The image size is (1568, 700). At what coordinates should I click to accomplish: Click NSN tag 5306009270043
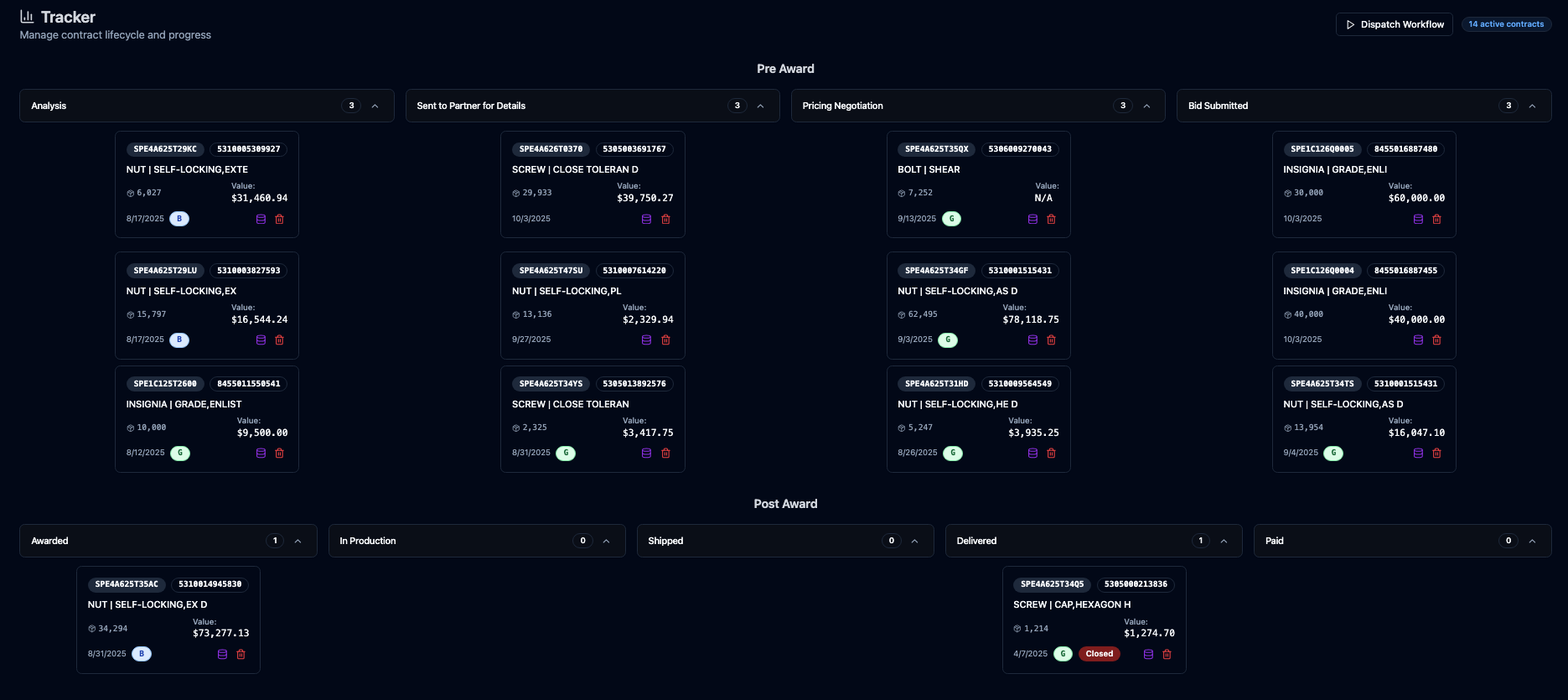click(x=1020, y=149)
